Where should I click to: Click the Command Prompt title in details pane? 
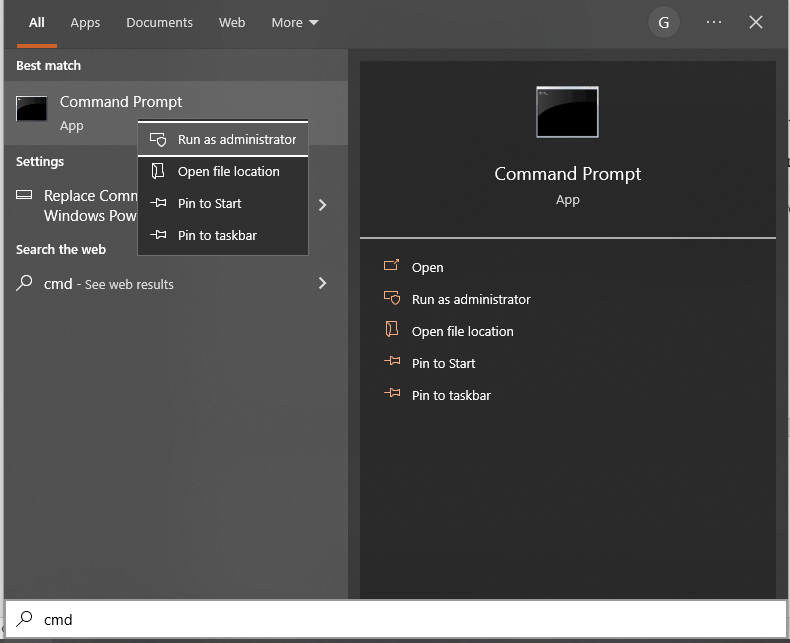coord(567,174)
